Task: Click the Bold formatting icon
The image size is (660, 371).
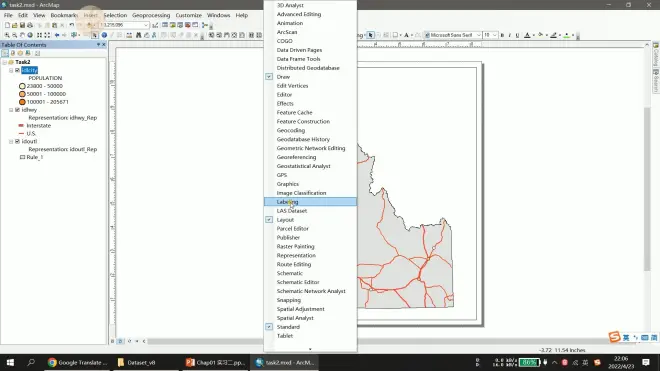Action: point(502,35)
